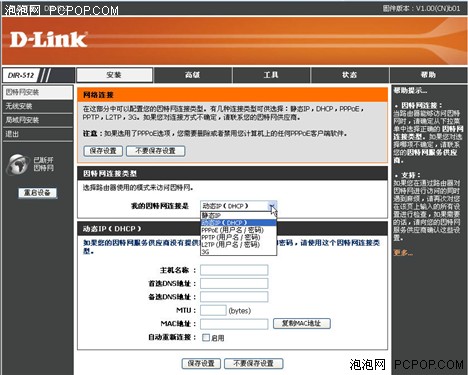This screenshot has width=468, height=375.
Task: Click the 备选DNS地址 input field
Action: (x=234, y=297)
